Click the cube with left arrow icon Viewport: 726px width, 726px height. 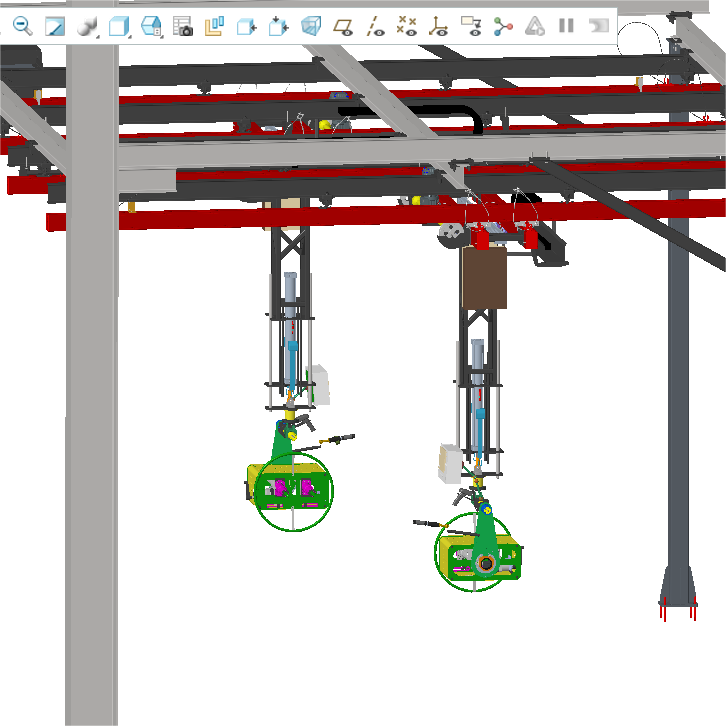point(246,27)
